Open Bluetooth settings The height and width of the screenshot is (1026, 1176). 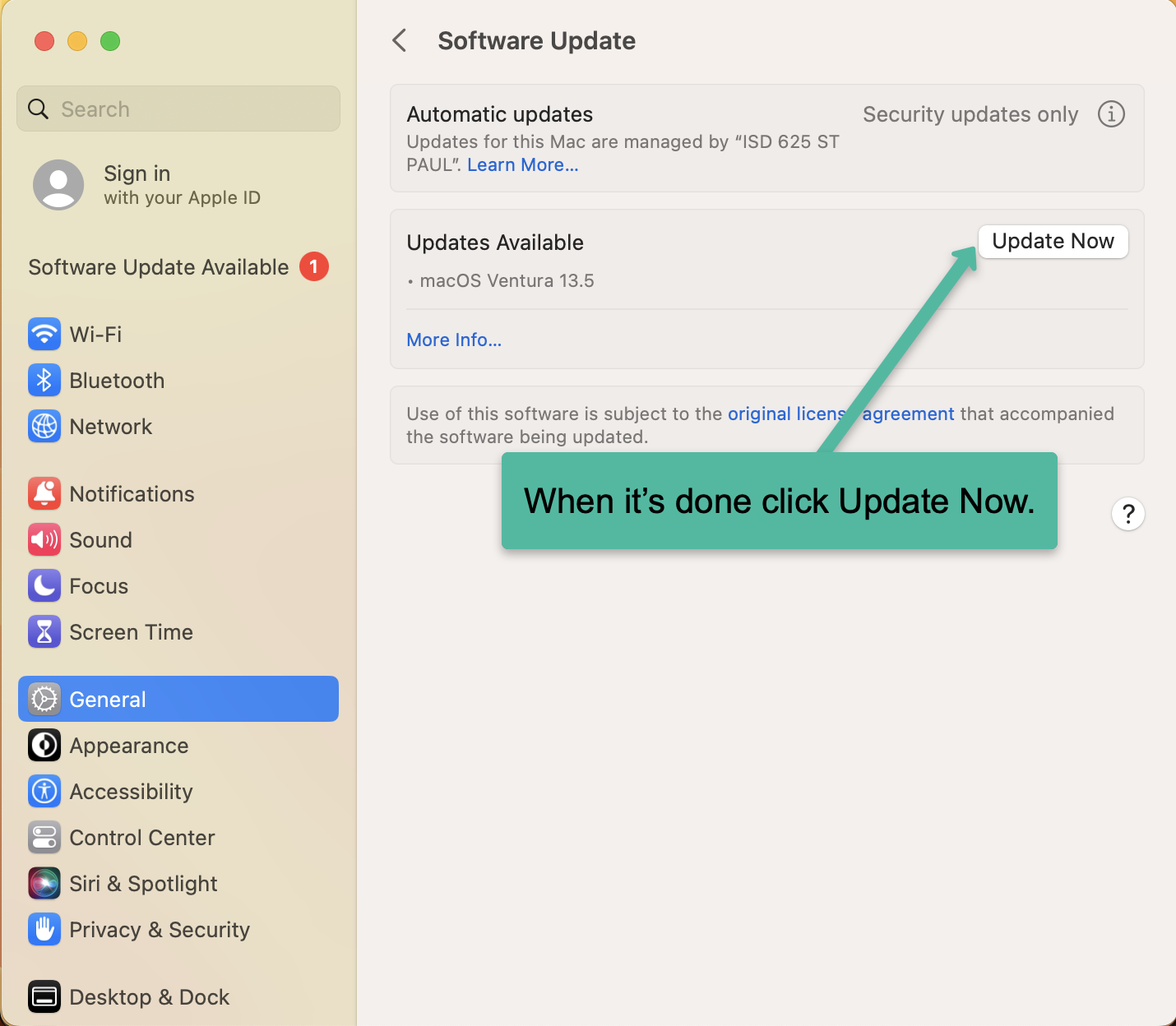(178, 380)
